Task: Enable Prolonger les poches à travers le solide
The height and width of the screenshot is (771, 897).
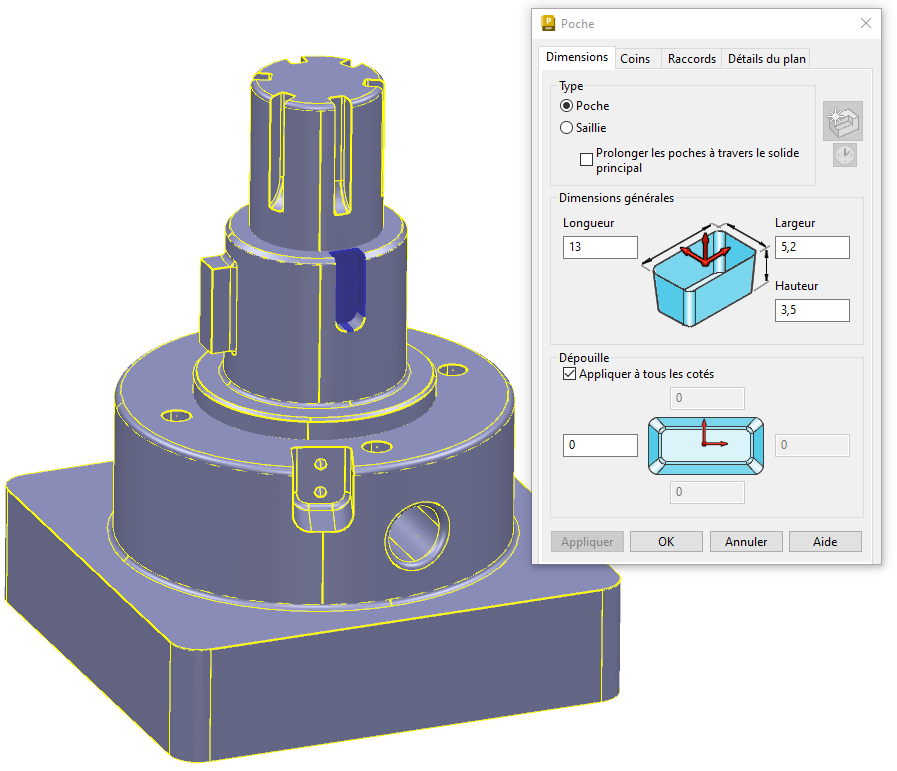Action: pos(586,160)
